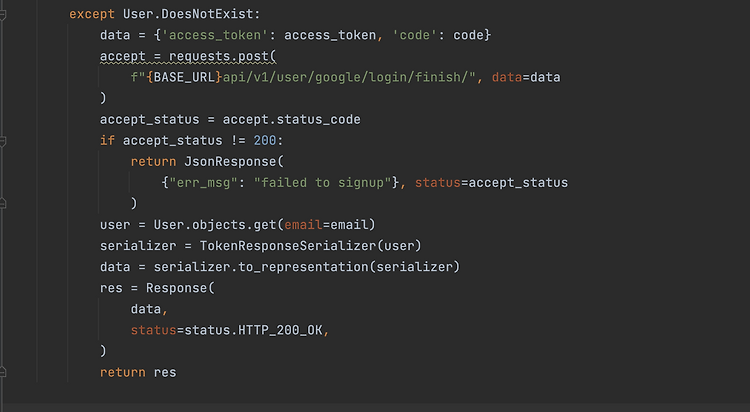Click fold end marker beside JsonResponse closing parenthesis
Image resolution: width=750 pixels, height=412 pixels.
coord(2,203)
